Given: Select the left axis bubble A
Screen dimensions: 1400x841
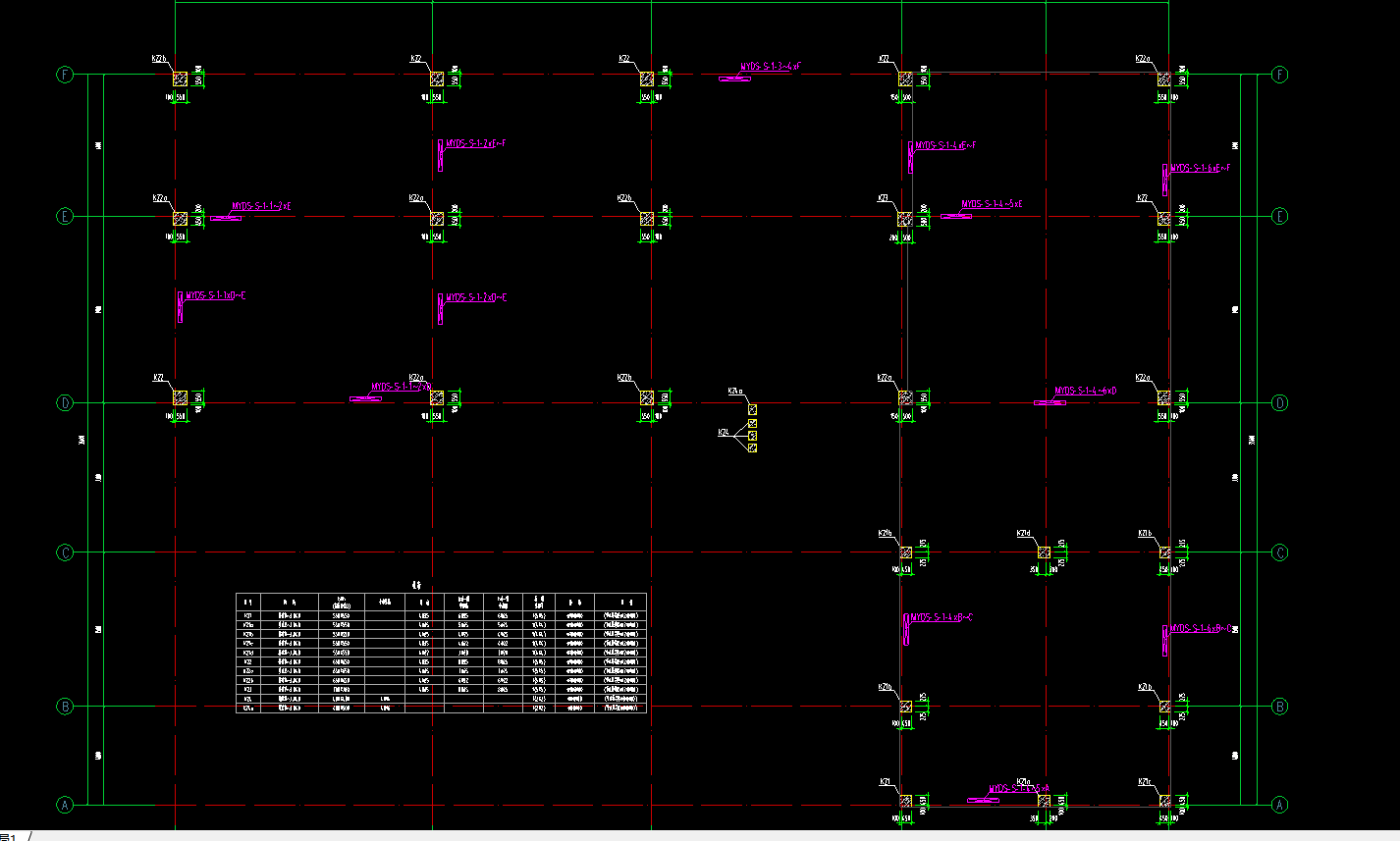Looking at the screenshot, I should (65, 805).
